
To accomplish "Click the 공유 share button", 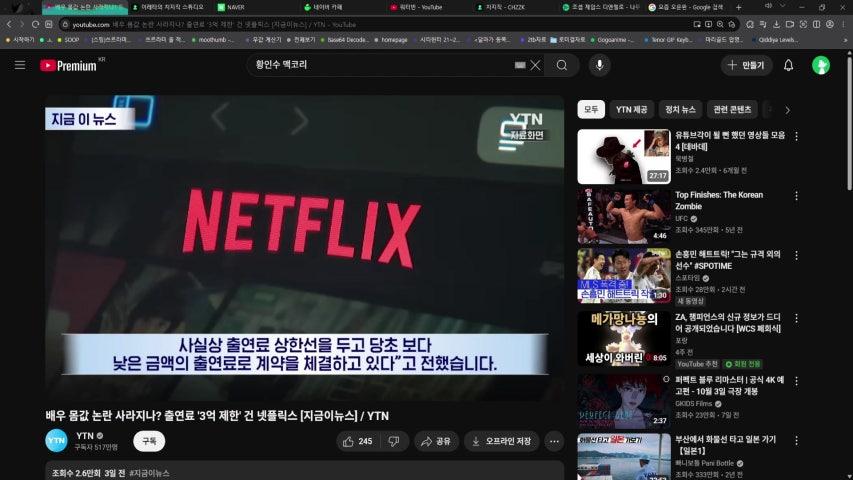I will click(x=436, y=441).
